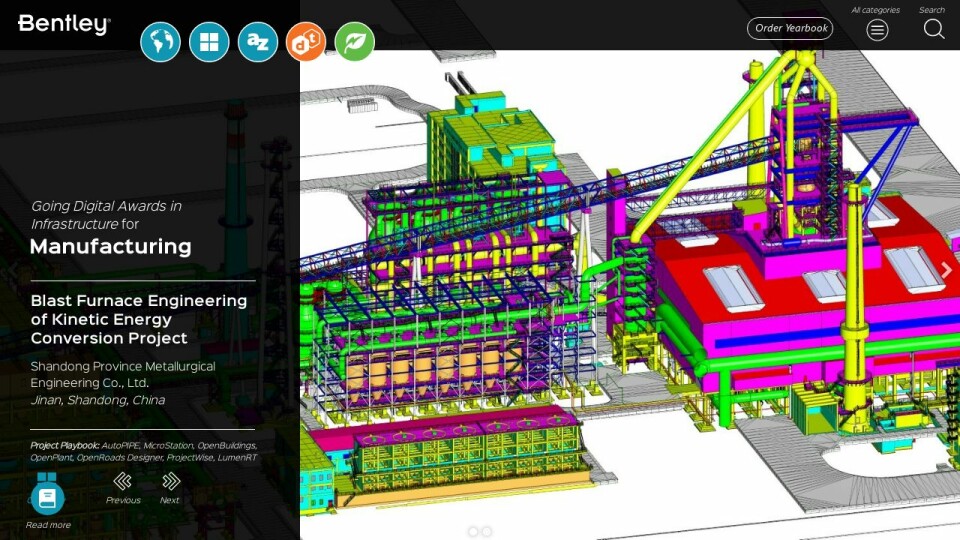Click the Read more book icon
Viewport: 960px width, 540px height.
click(47, 498)
